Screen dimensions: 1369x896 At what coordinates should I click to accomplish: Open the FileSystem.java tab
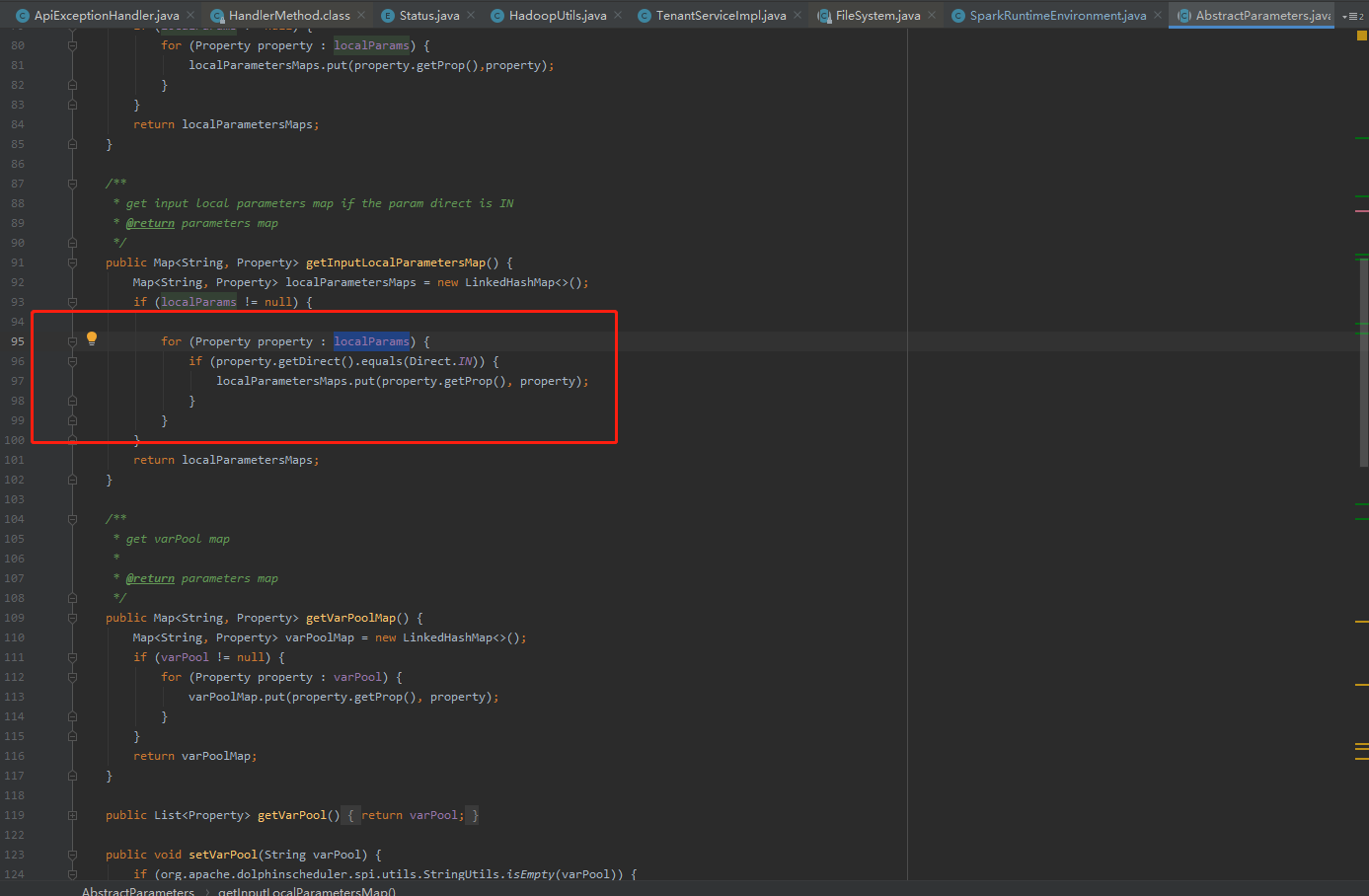coord(877,16)
